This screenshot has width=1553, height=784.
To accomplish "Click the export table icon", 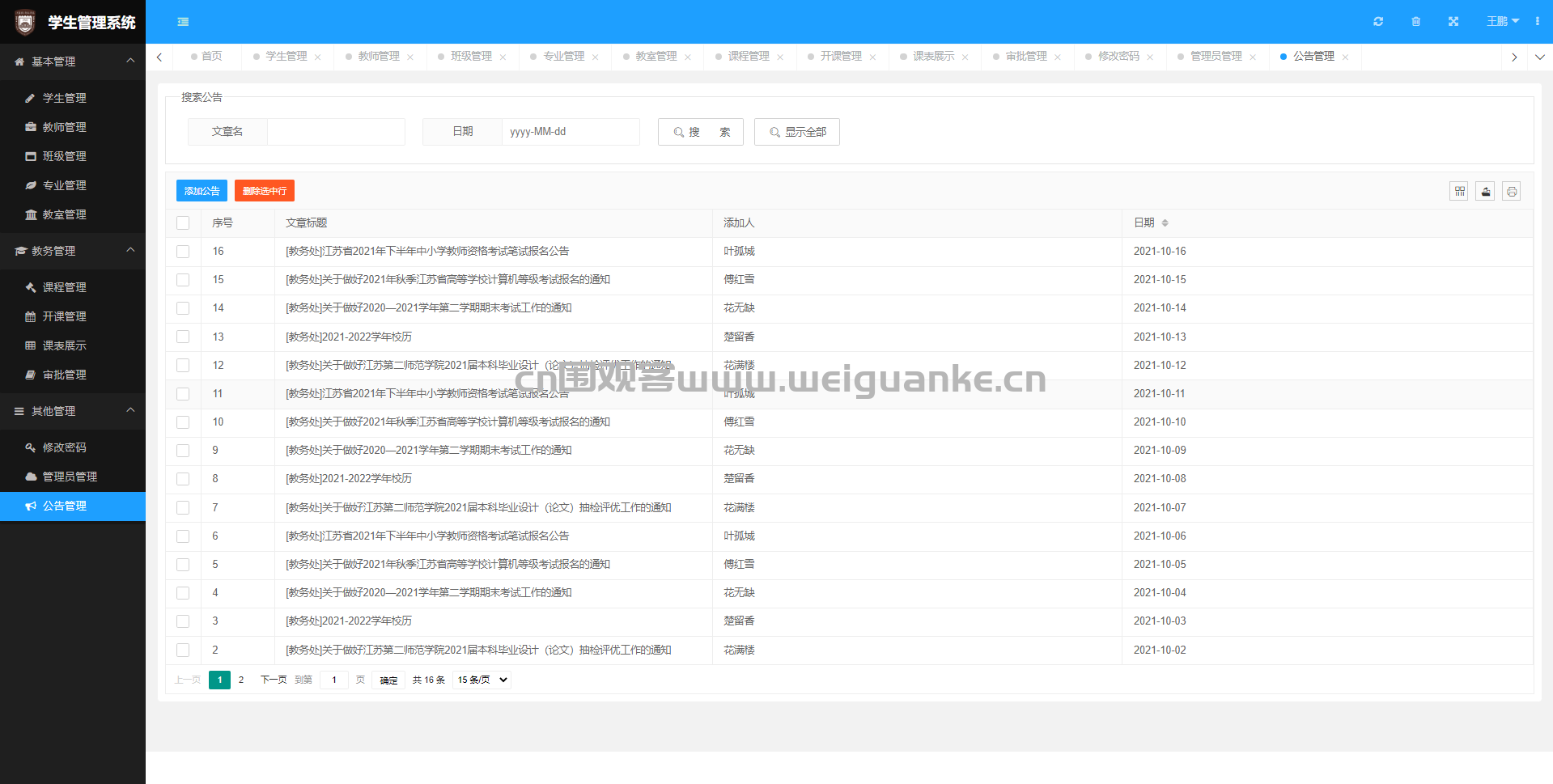I will coord(1485,191).
